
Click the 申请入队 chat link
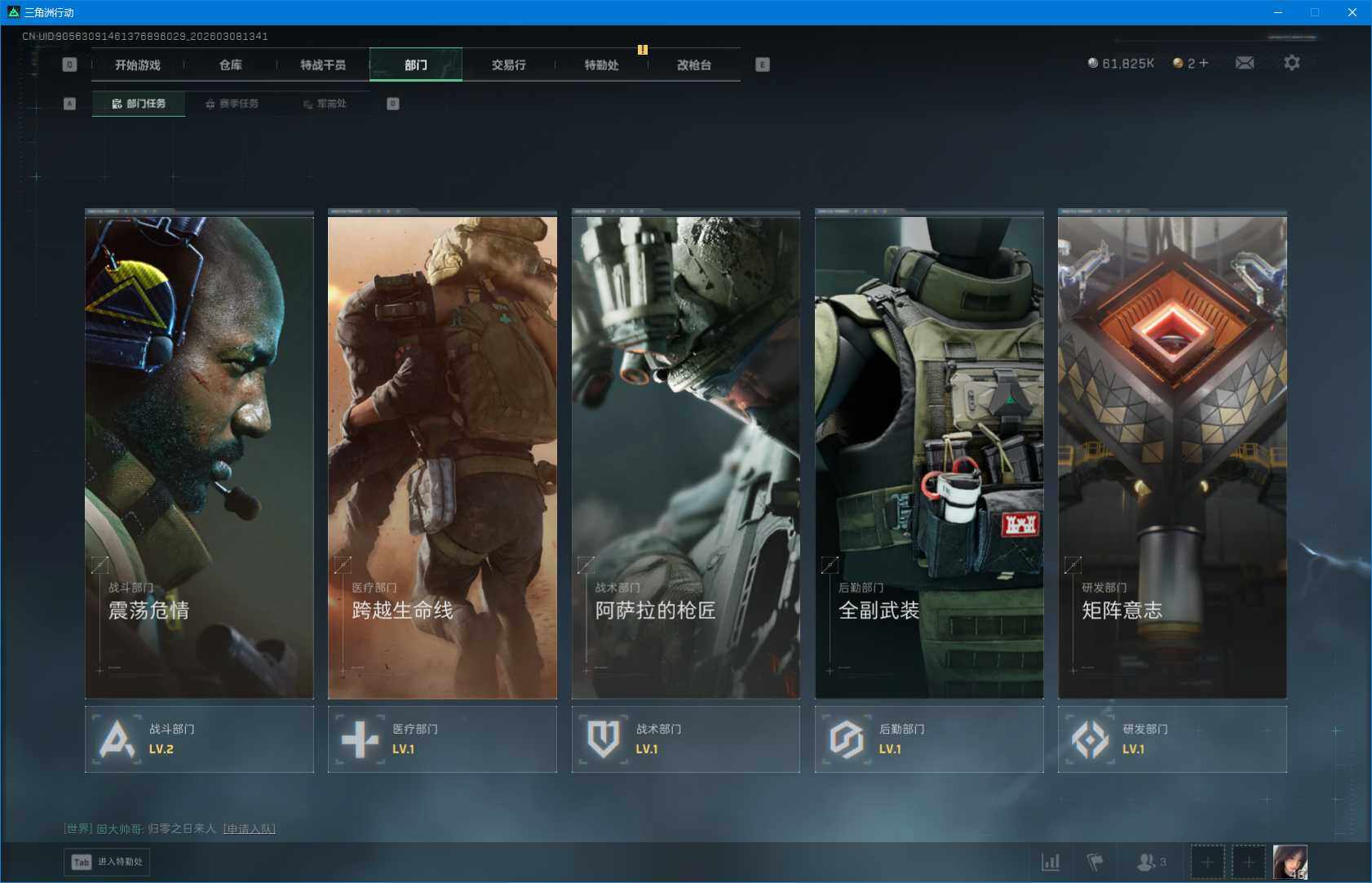(x=249, y=828)
